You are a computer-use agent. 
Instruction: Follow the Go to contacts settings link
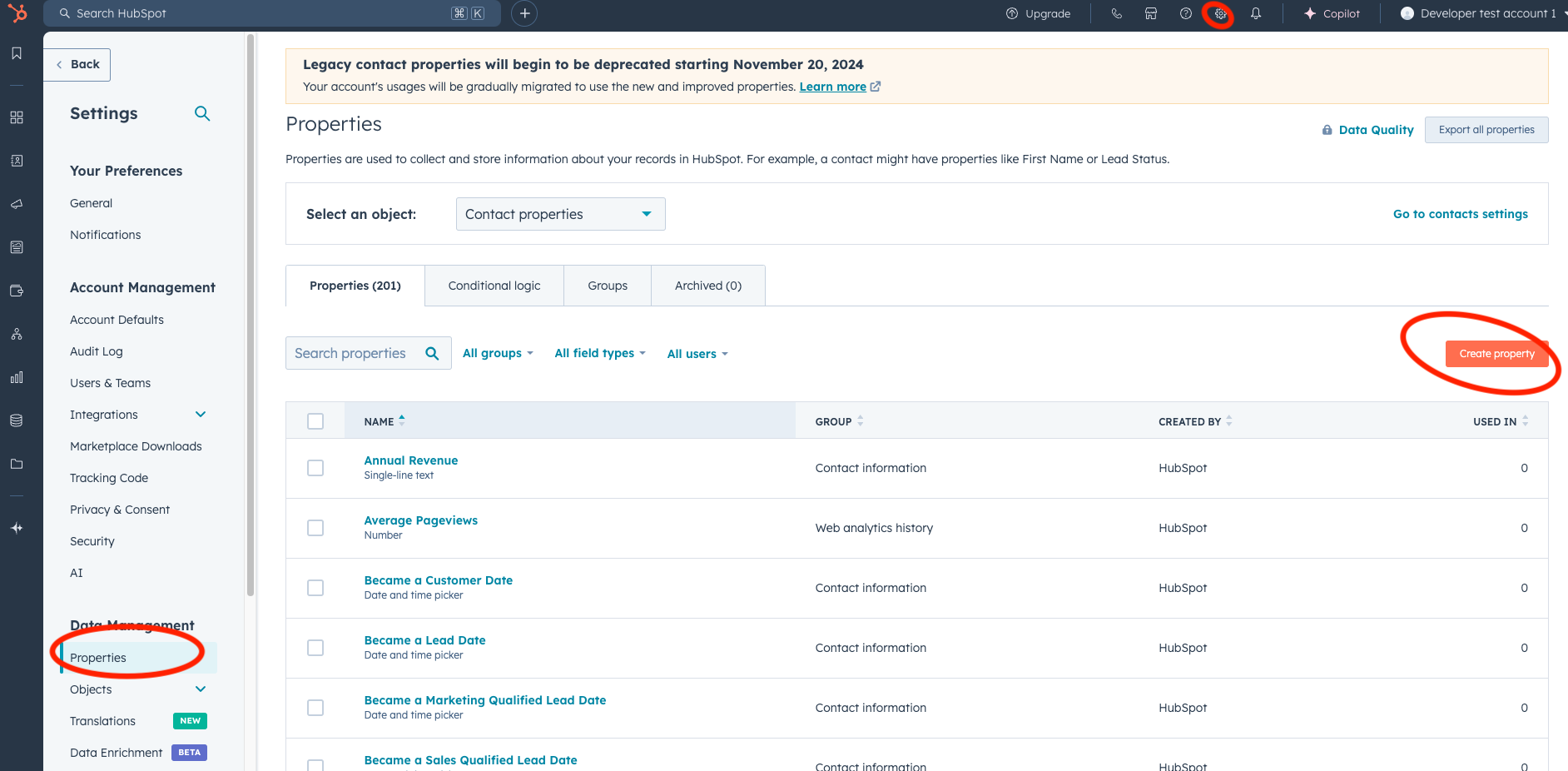[1460, 214]
